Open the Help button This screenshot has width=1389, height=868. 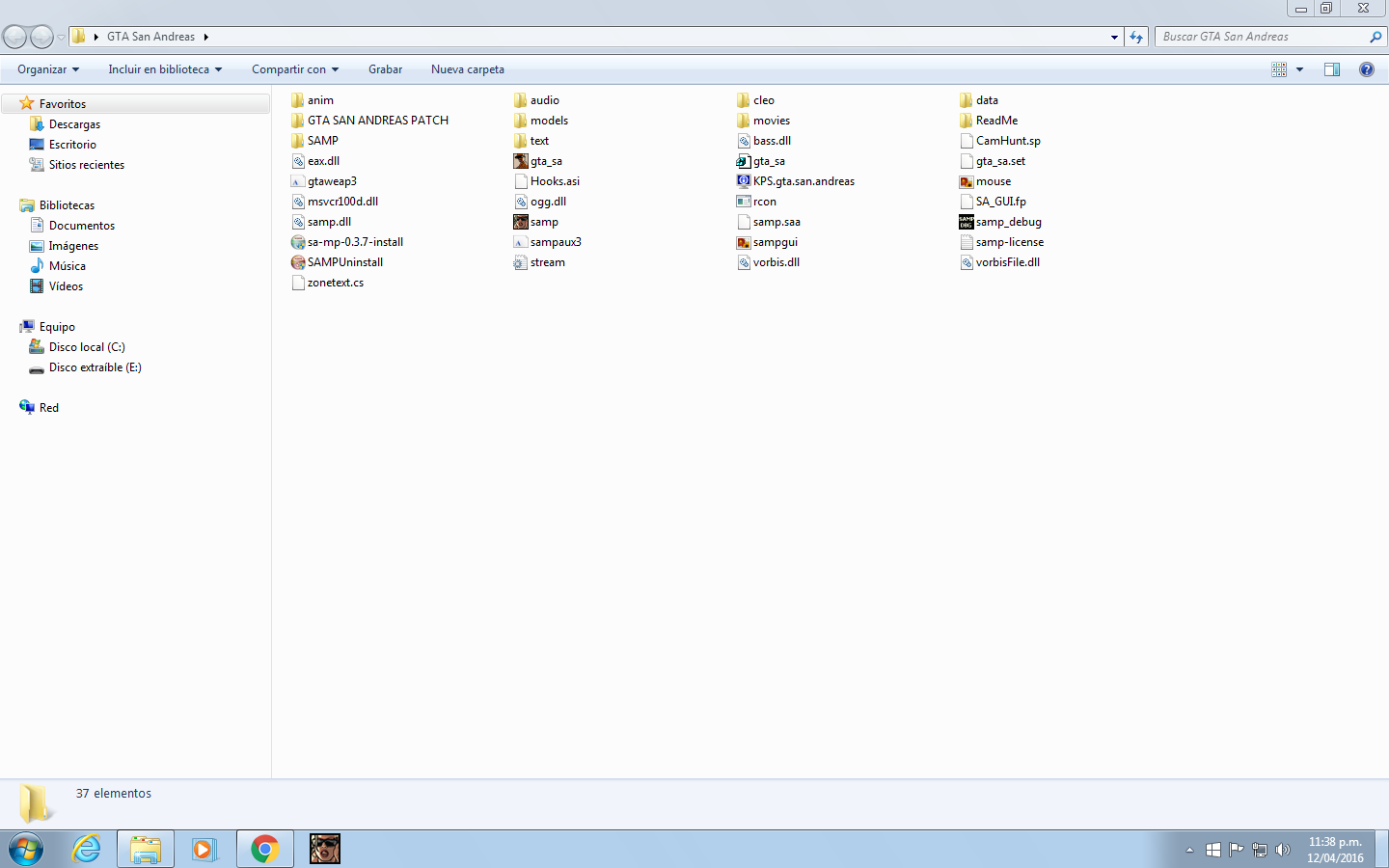[x=1367, y=69]
